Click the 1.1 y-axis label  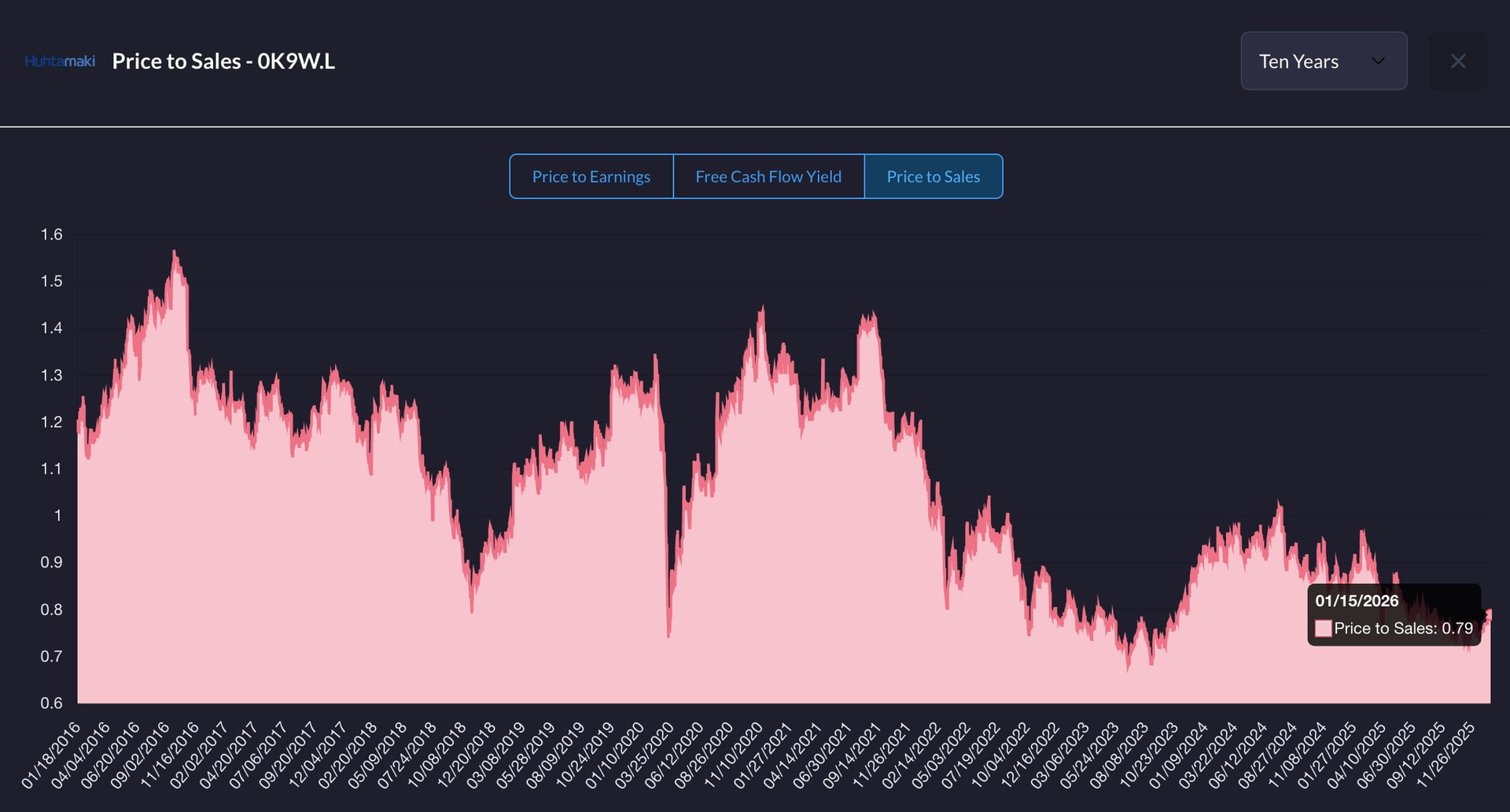tap(52, 468)
